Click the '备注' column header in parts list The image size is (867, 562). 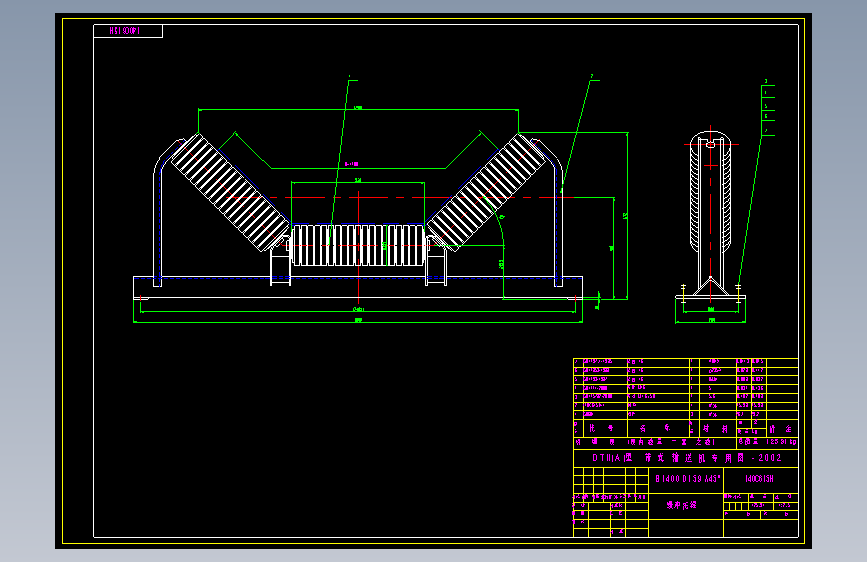(x=781, y=429)
